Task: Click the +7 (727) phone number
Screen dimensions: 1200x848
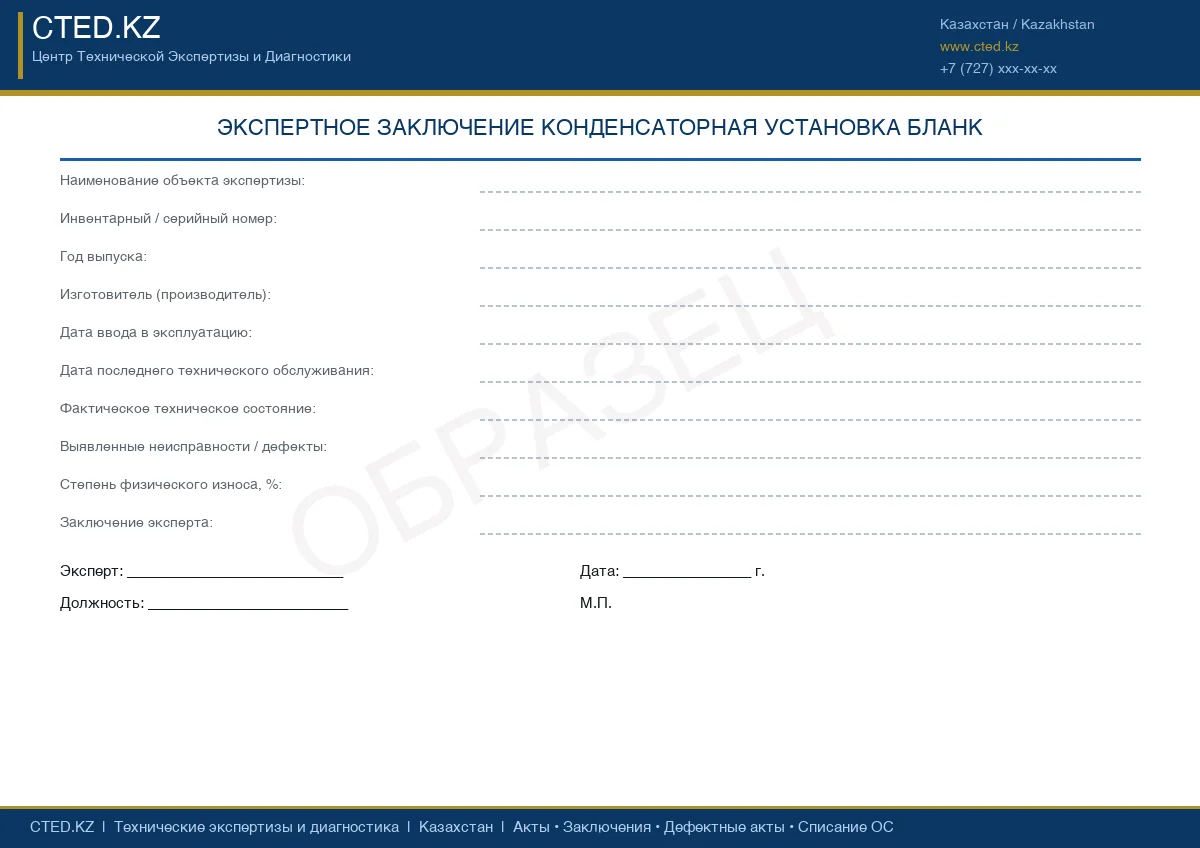Action: [998, 69]
